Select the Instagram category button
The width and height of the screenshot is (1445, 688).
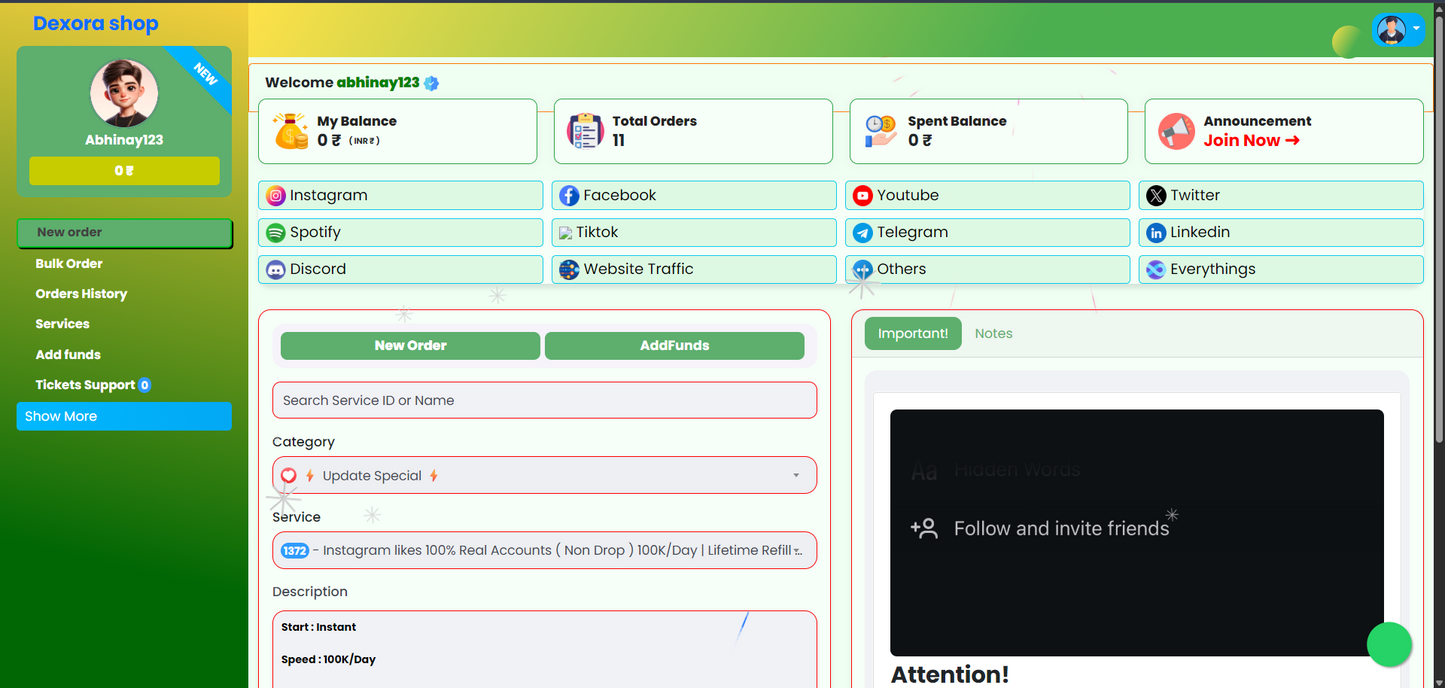pos(401,195)
